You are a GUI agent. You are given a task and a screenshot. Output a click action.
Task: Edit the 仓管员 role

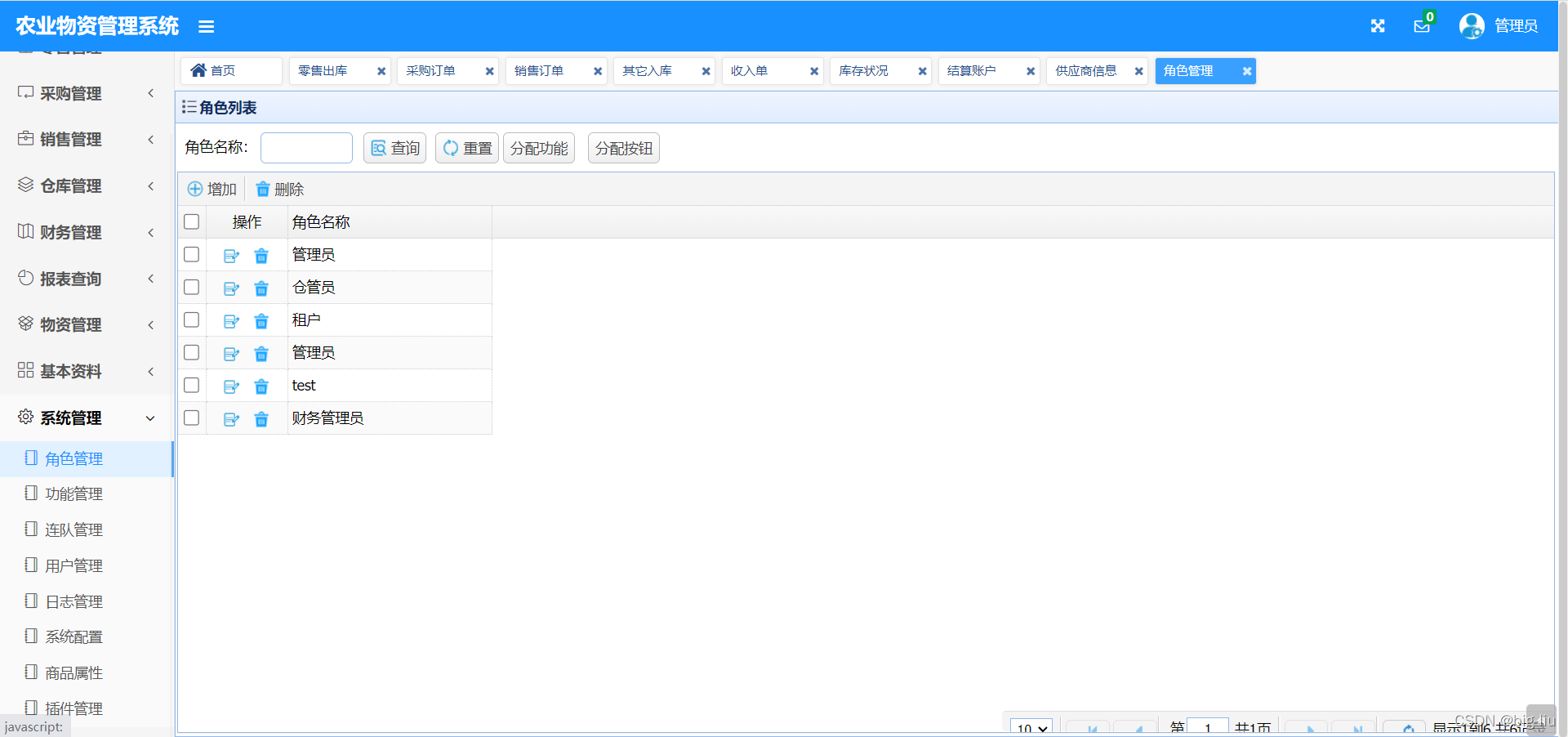[x=231, y=288]
